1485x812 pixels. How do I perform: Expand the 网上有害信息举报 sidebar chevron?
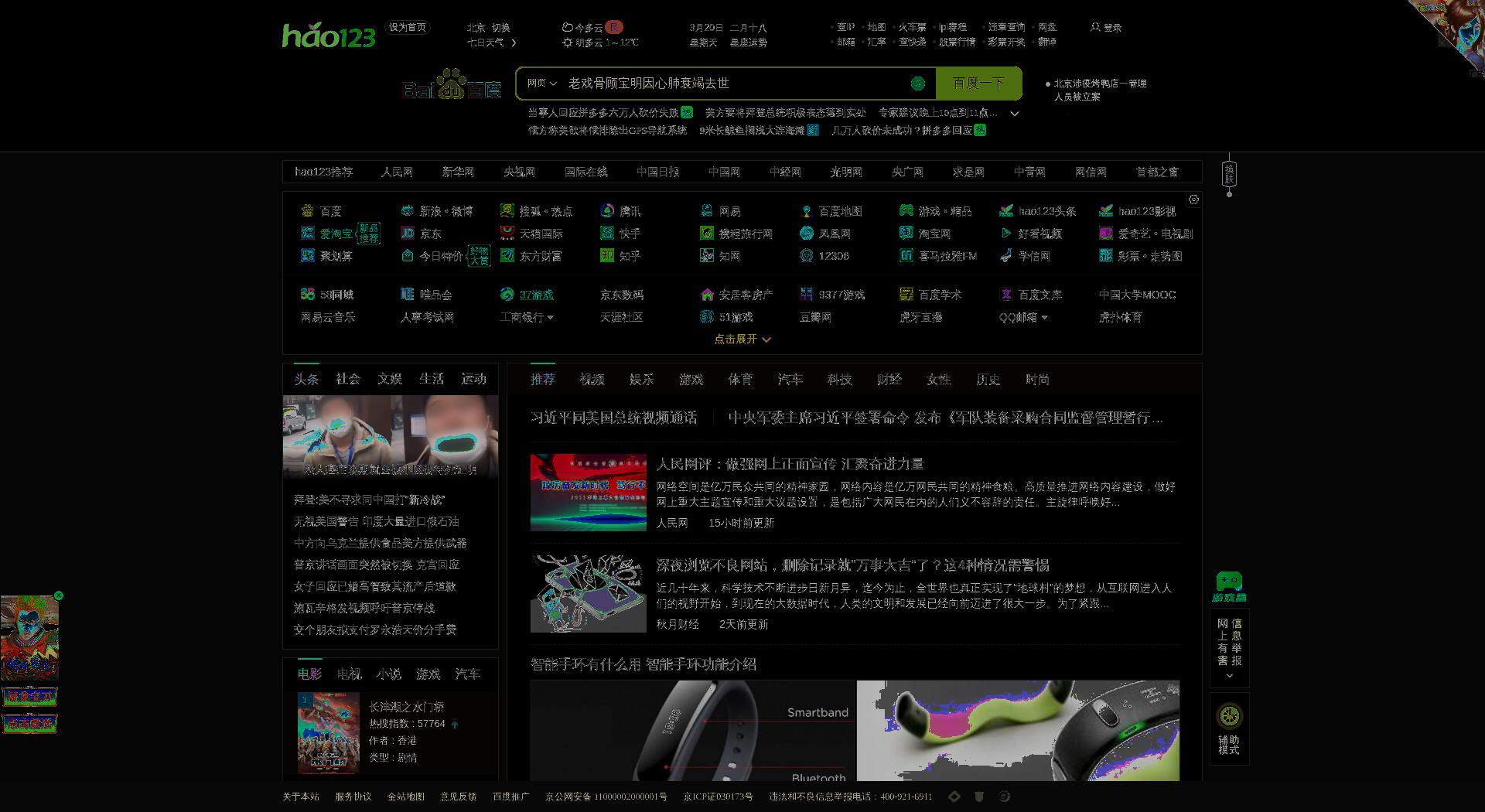point(1229,676)
